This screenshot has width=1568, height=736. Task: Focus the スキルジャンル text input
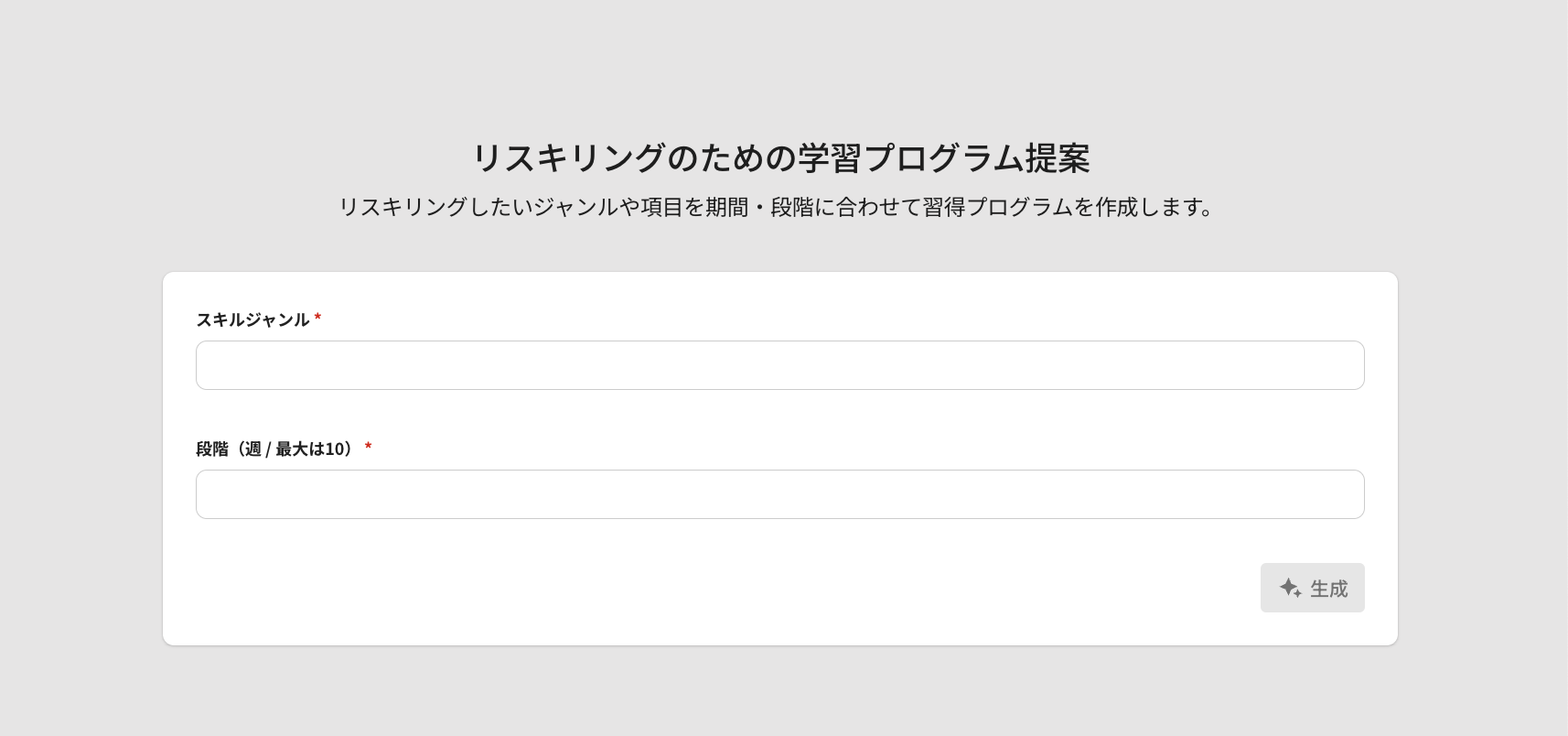coord(779,365)
